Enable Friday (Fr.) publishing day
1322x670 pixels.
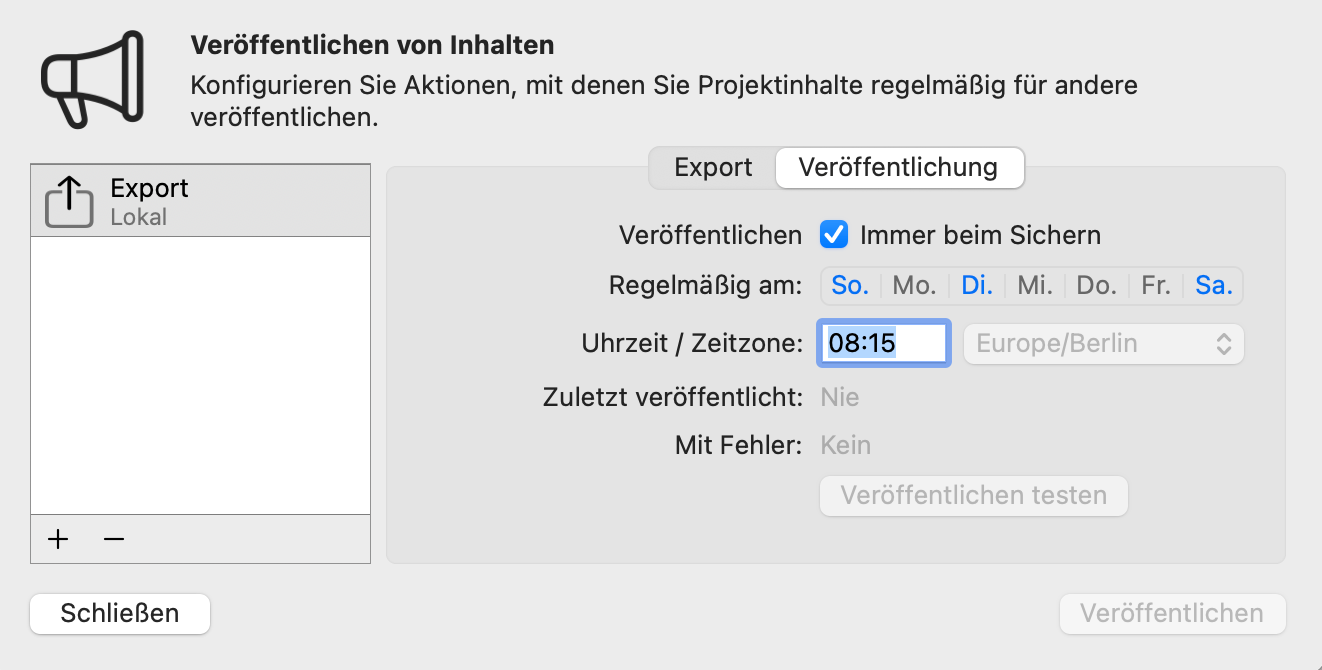pyautogui.click(x=1155, y=286)
